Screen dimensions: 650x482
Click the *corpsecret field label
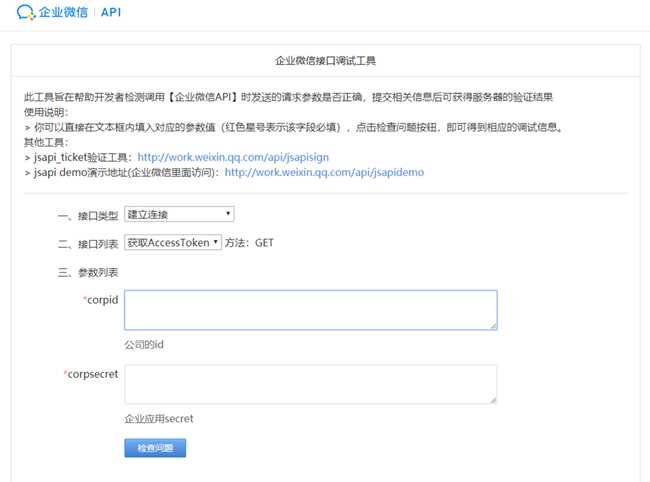pos(90,374)
